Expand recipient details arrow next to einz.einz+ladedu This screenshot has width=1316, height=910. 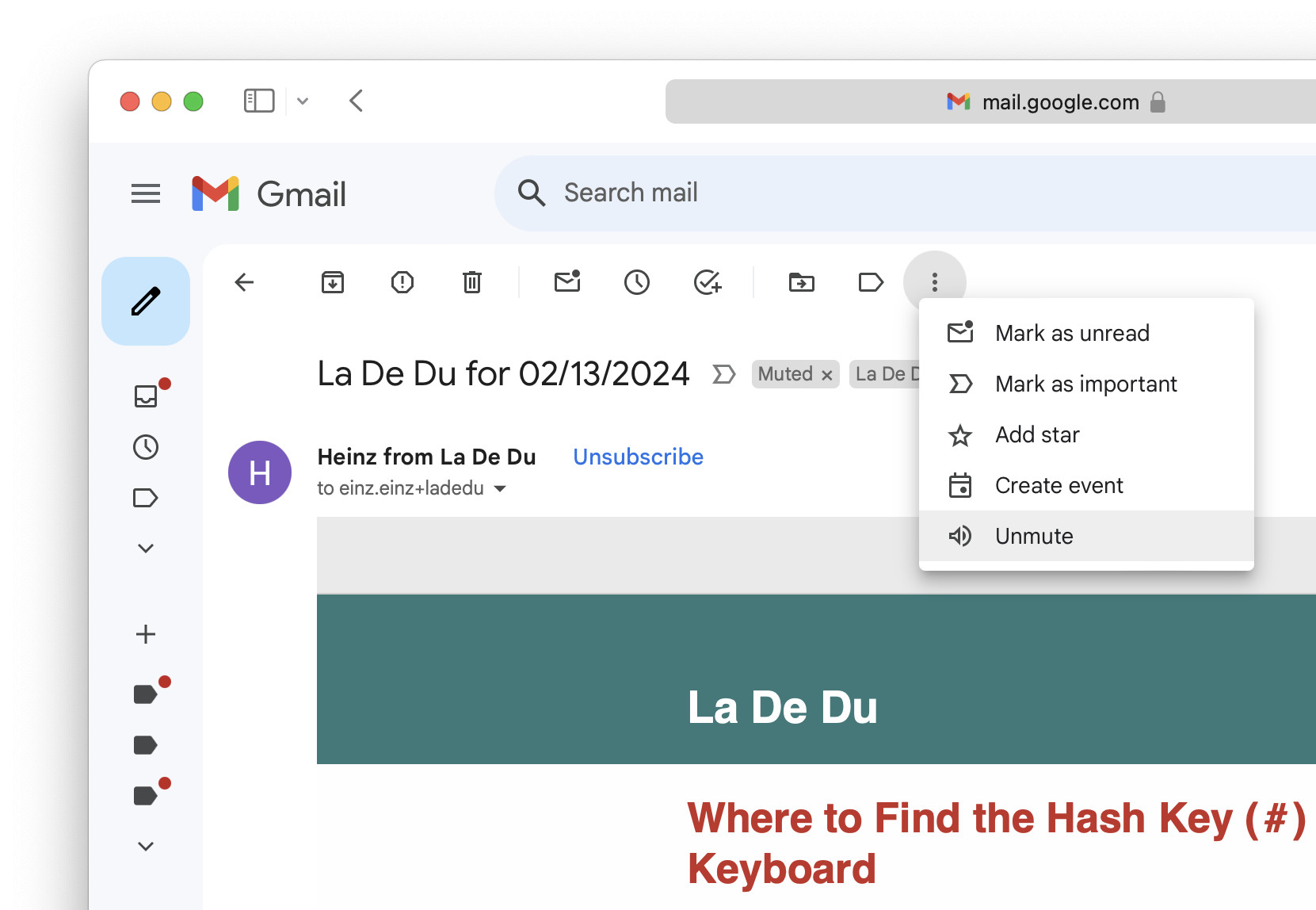tap(500, 488)
